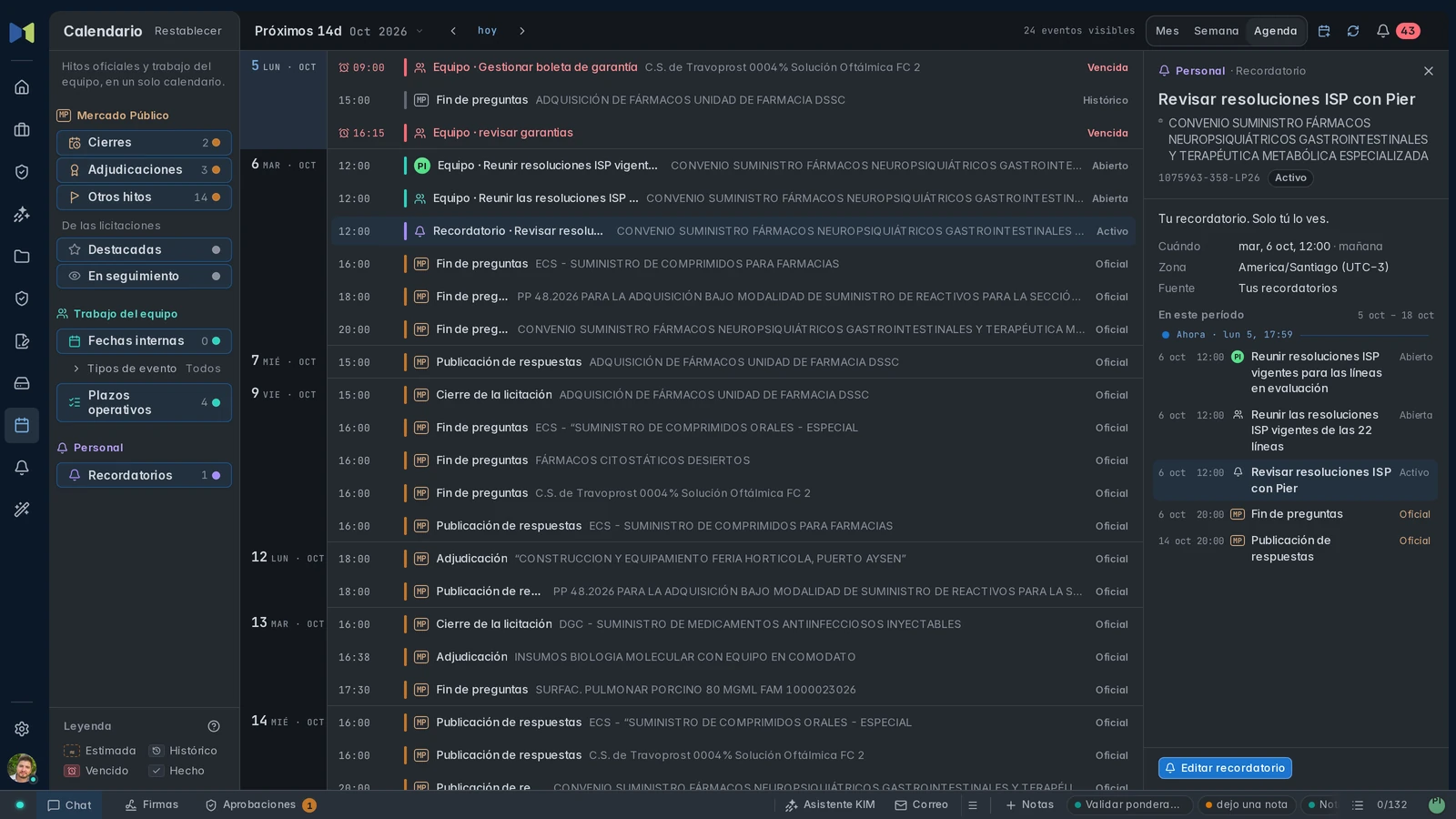Toggle the Recordatorios filter
1456x819 pixels.
[x=144, y=475]
